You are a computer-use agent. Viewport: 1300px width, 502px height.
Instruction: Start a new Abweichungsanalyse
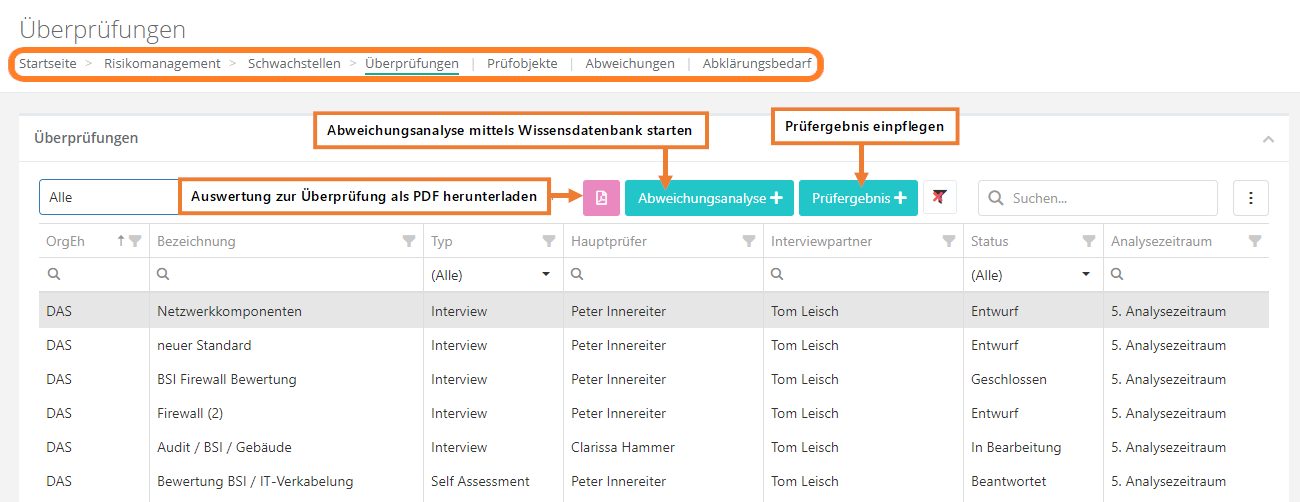[709, 198]
